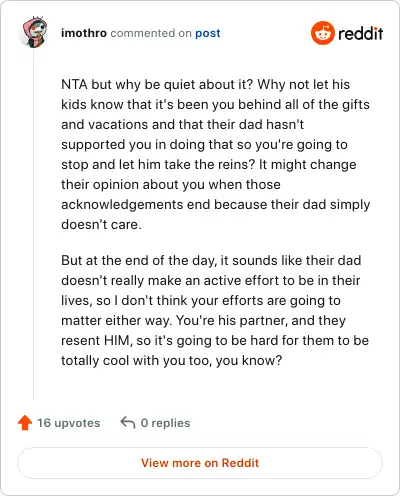400x496 pixels.
Task: Open the imothro username profile link
Action: pyautogui.click(x=84, y=33)
